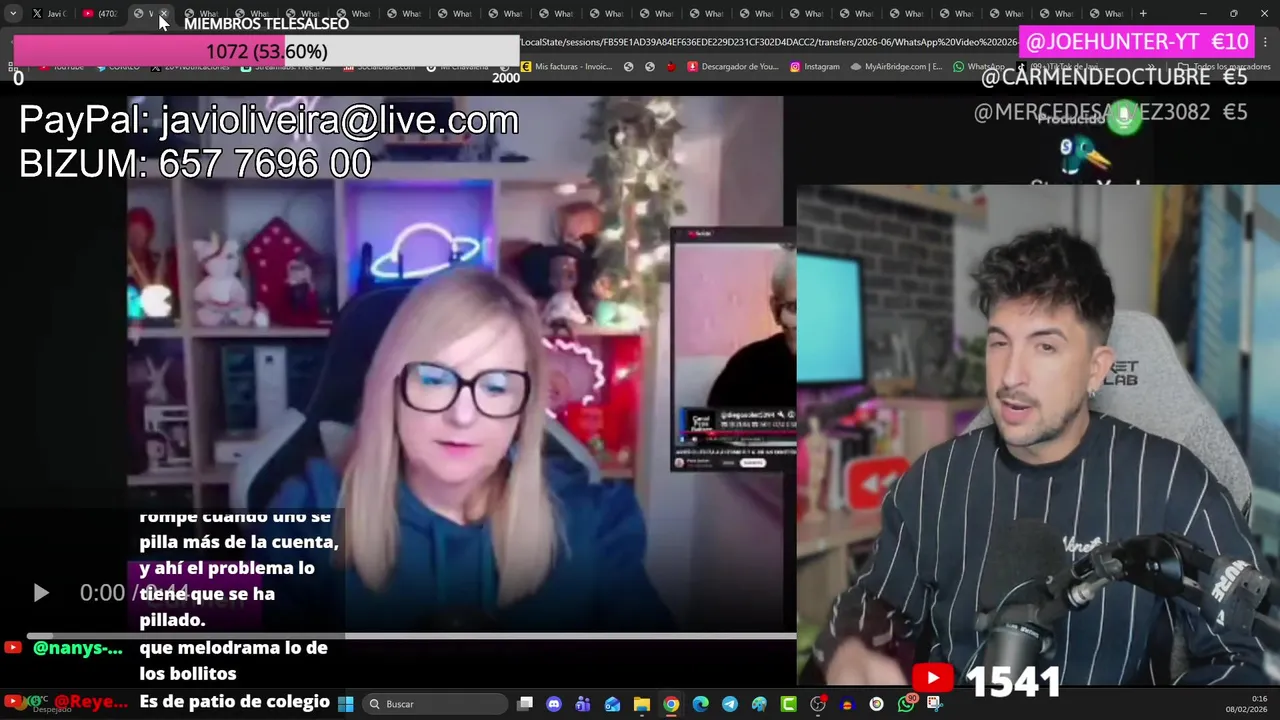Open the Instagram bookmark
The height and width of the screenshot is (720, 1280).
click(x=815, y=67)
